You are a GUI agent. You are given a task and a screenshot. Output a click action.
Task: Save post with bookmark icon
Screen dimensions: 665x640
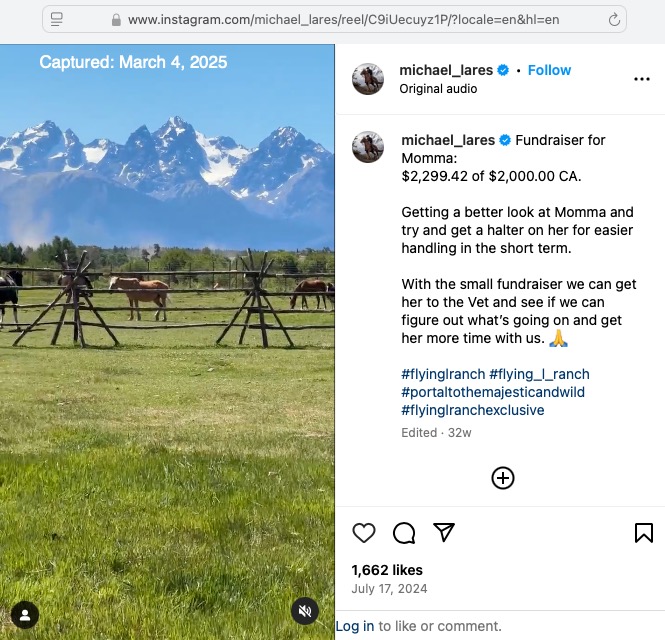click(x=644, y=533)
